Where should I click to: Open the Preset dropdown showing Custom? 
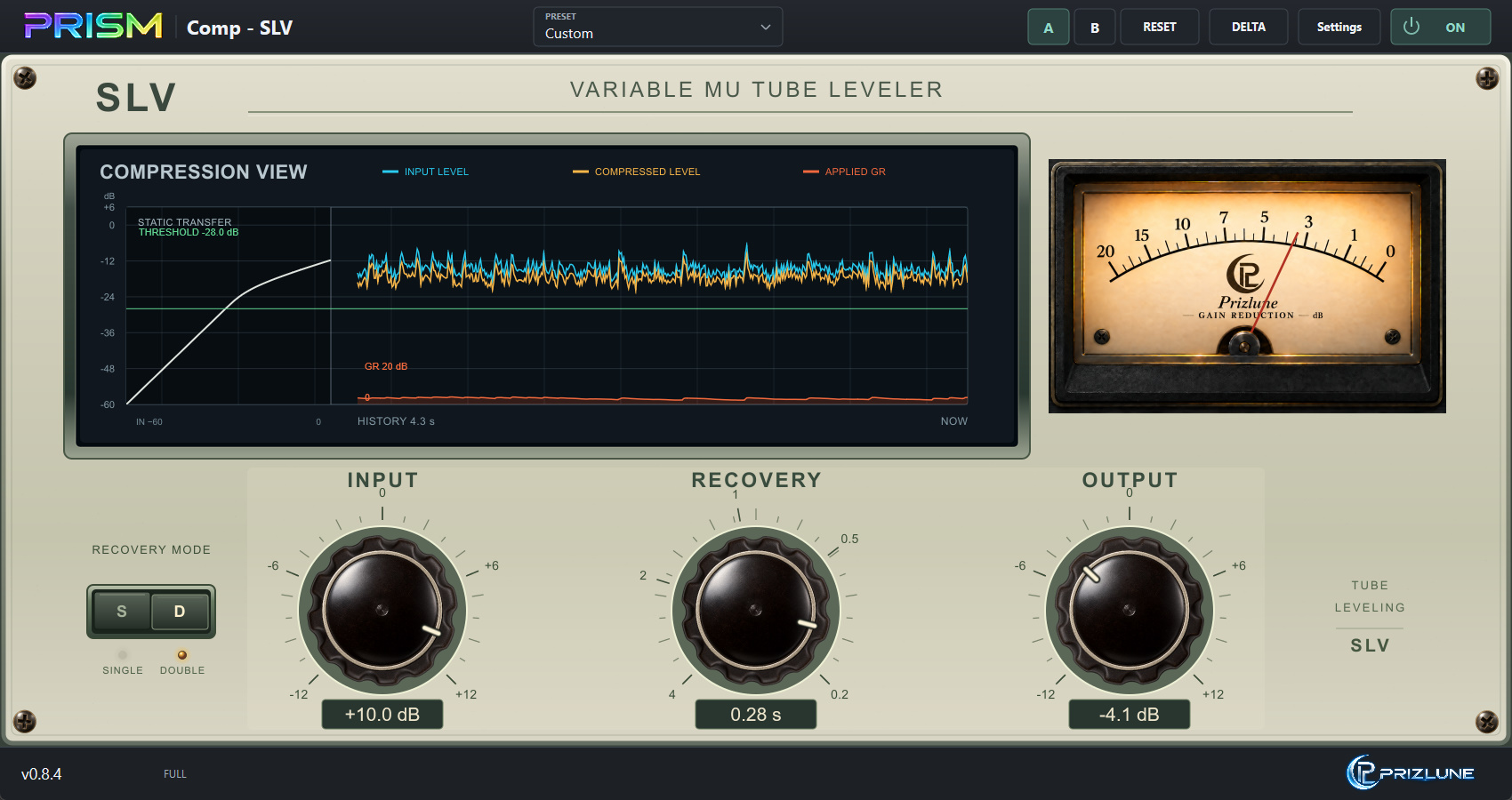(x=658, y=27)
